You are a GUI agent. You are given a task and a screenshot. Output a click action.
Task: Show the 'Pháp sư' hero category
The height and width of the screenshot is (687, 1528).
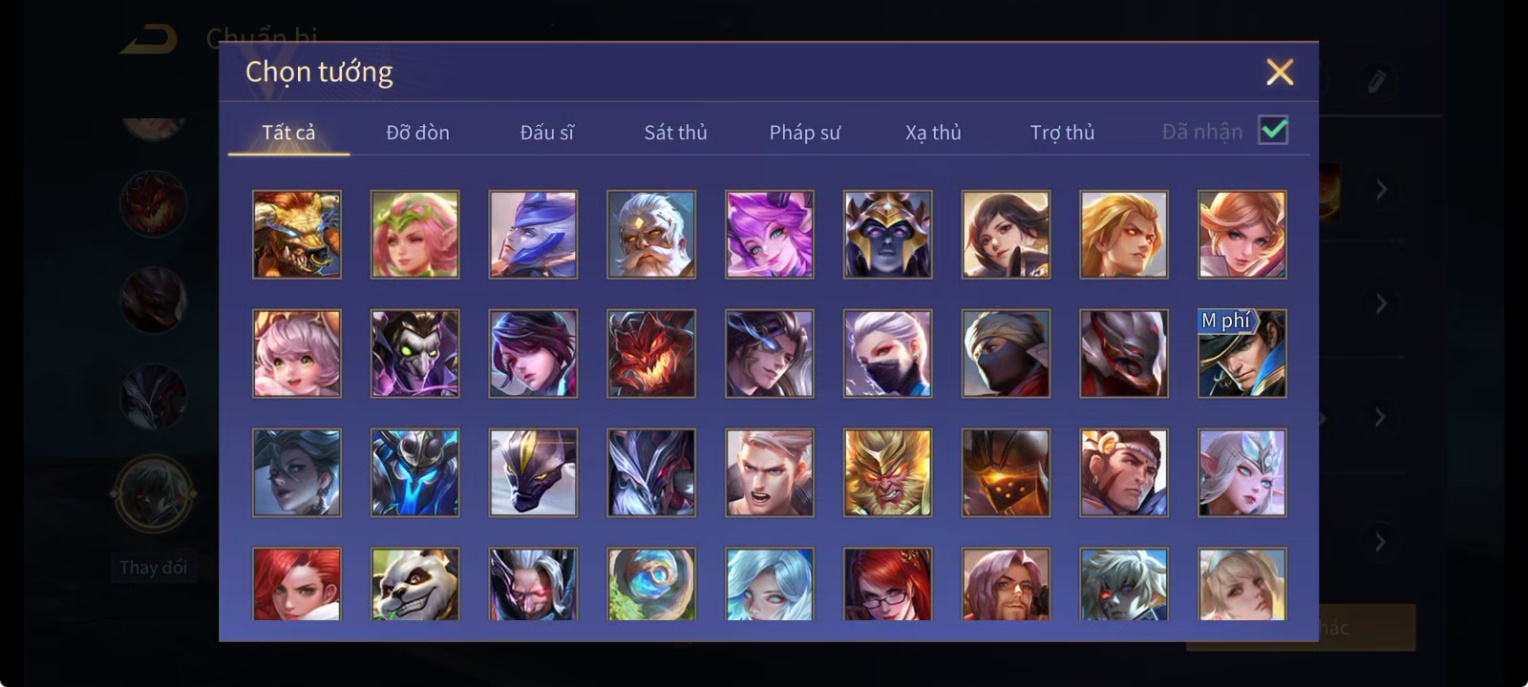(x=805, y=132)
